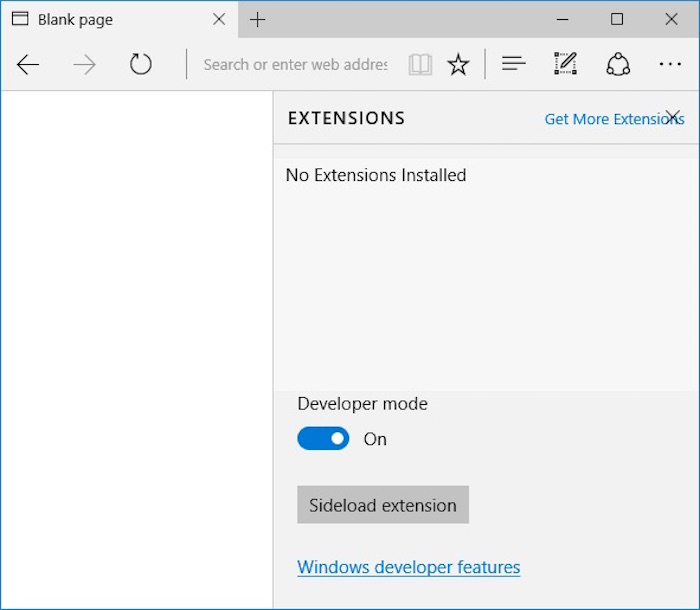
Task: Turn off the Developer mode toggle
Action: point(323,439)
